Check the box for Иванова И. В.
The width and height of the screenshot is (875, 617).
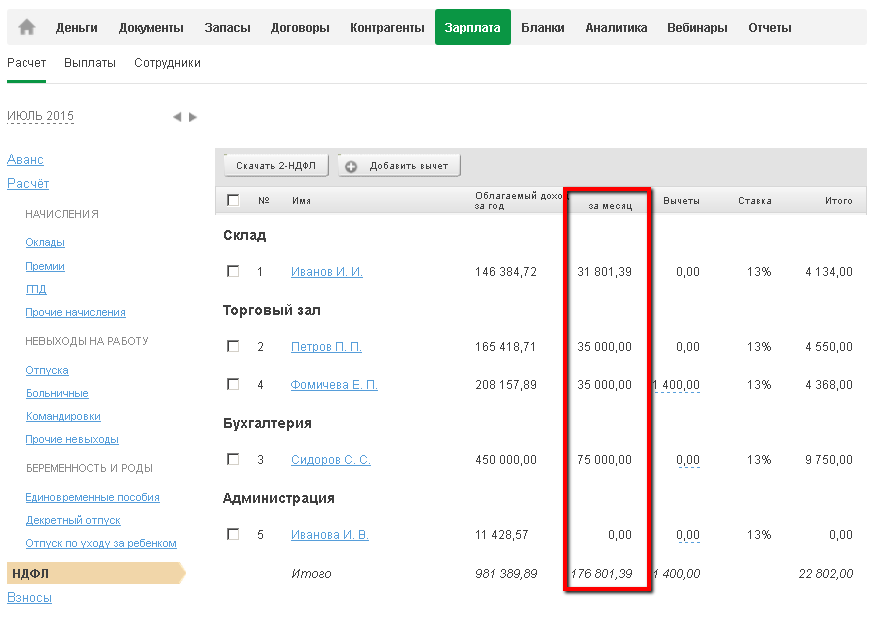click(233, 534)
